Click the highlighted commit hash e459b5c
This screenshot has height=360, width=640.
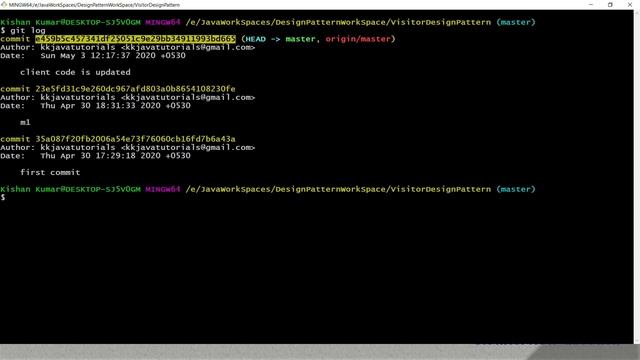coord(136,39)
